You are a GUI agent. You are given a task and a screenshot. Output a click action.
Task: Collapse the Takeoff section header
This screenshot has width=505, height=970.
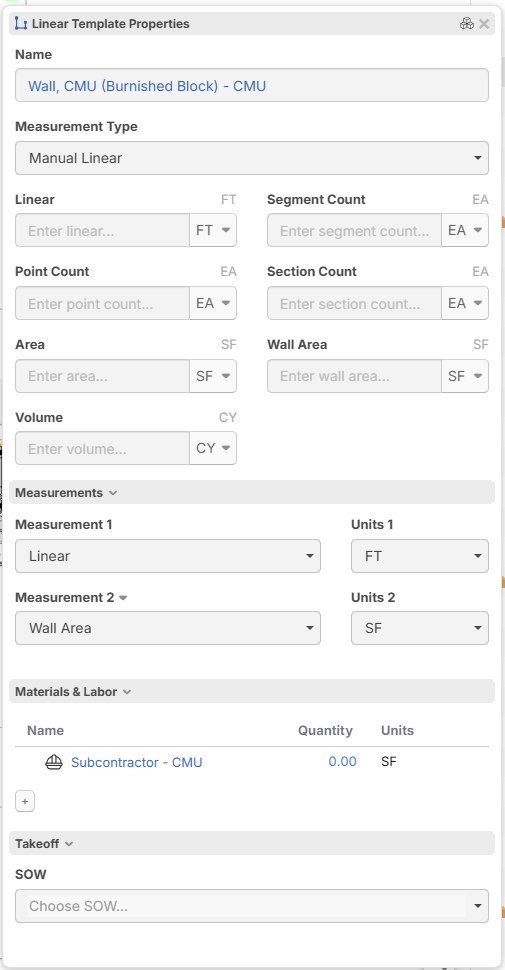point(44,843)
